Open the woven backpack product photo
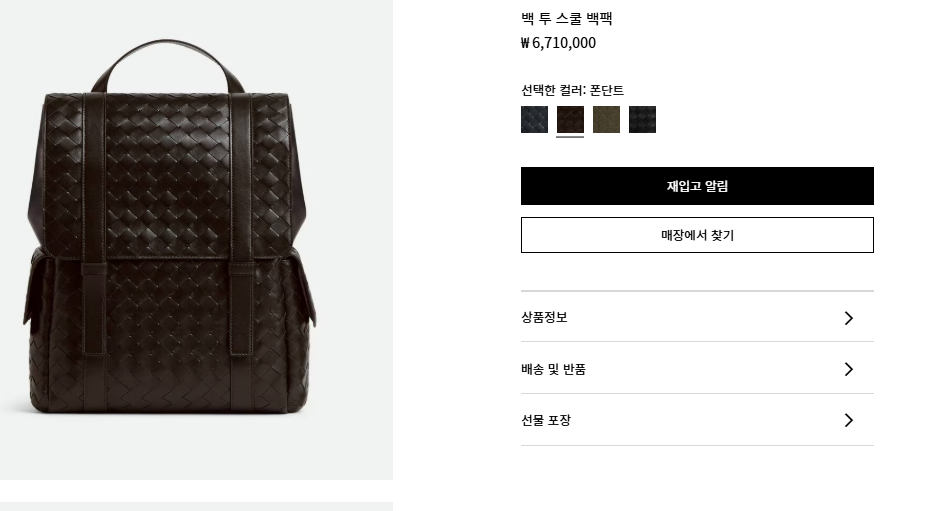This screenshot has width=947, height=511. coord(196,240)
